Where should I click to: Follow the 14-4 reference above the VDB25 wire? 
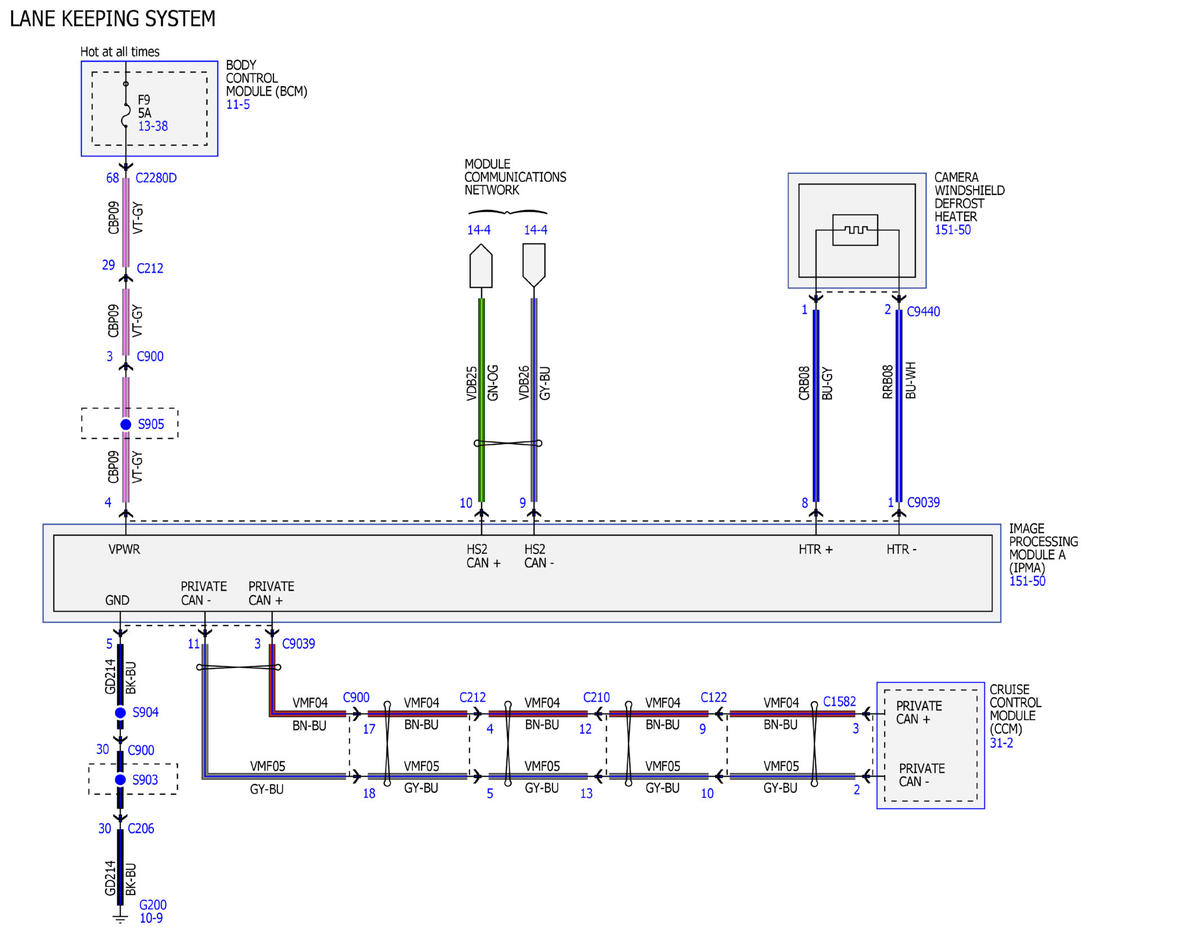click(x=479, y=230)
